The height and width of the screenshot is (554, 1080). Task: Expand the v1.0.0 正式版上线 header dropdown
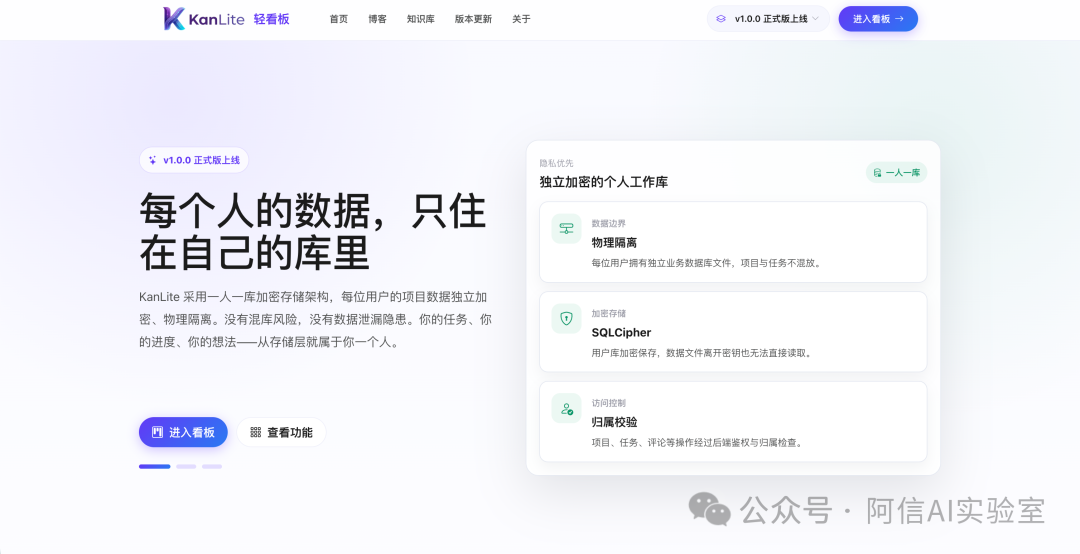[768, 19]
